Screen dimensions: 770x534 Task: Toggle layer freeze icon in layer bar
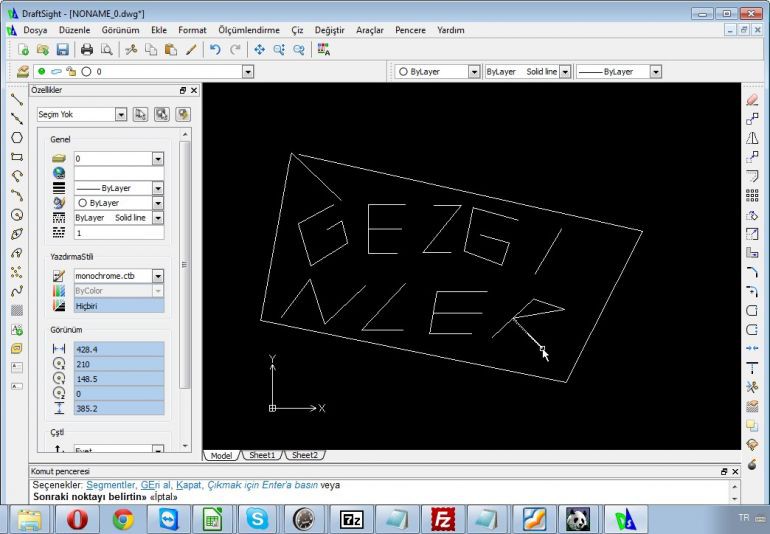(56, 72)
